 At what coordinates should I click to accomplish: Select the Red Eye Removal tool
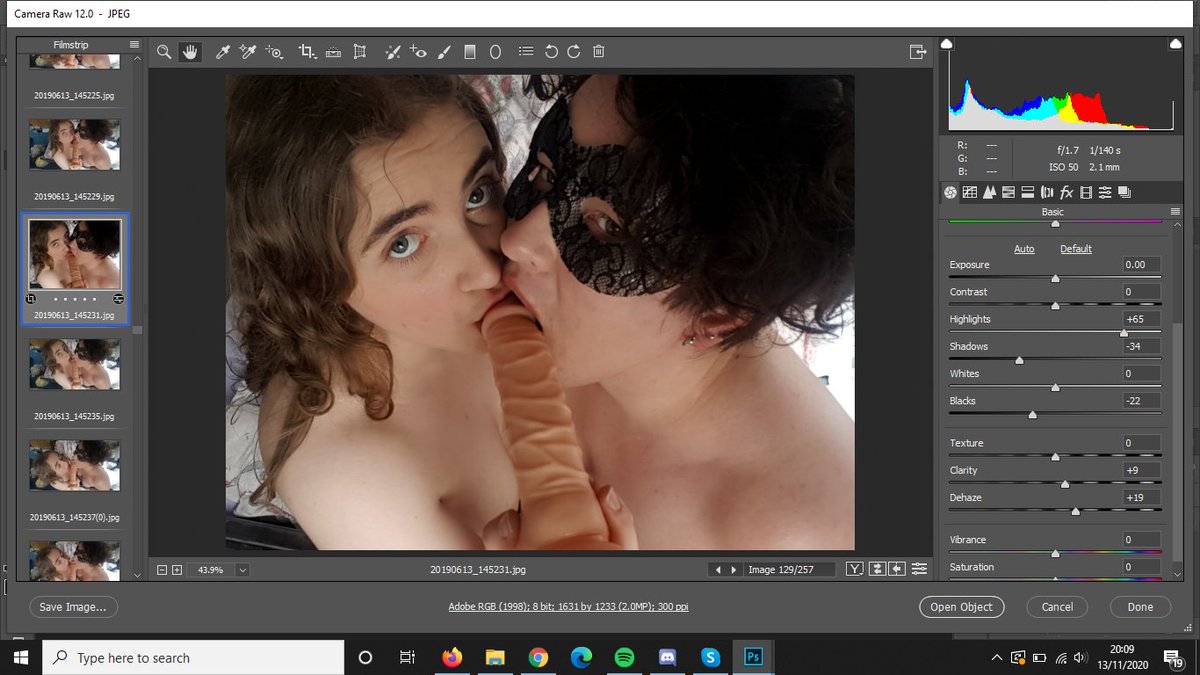419,52
